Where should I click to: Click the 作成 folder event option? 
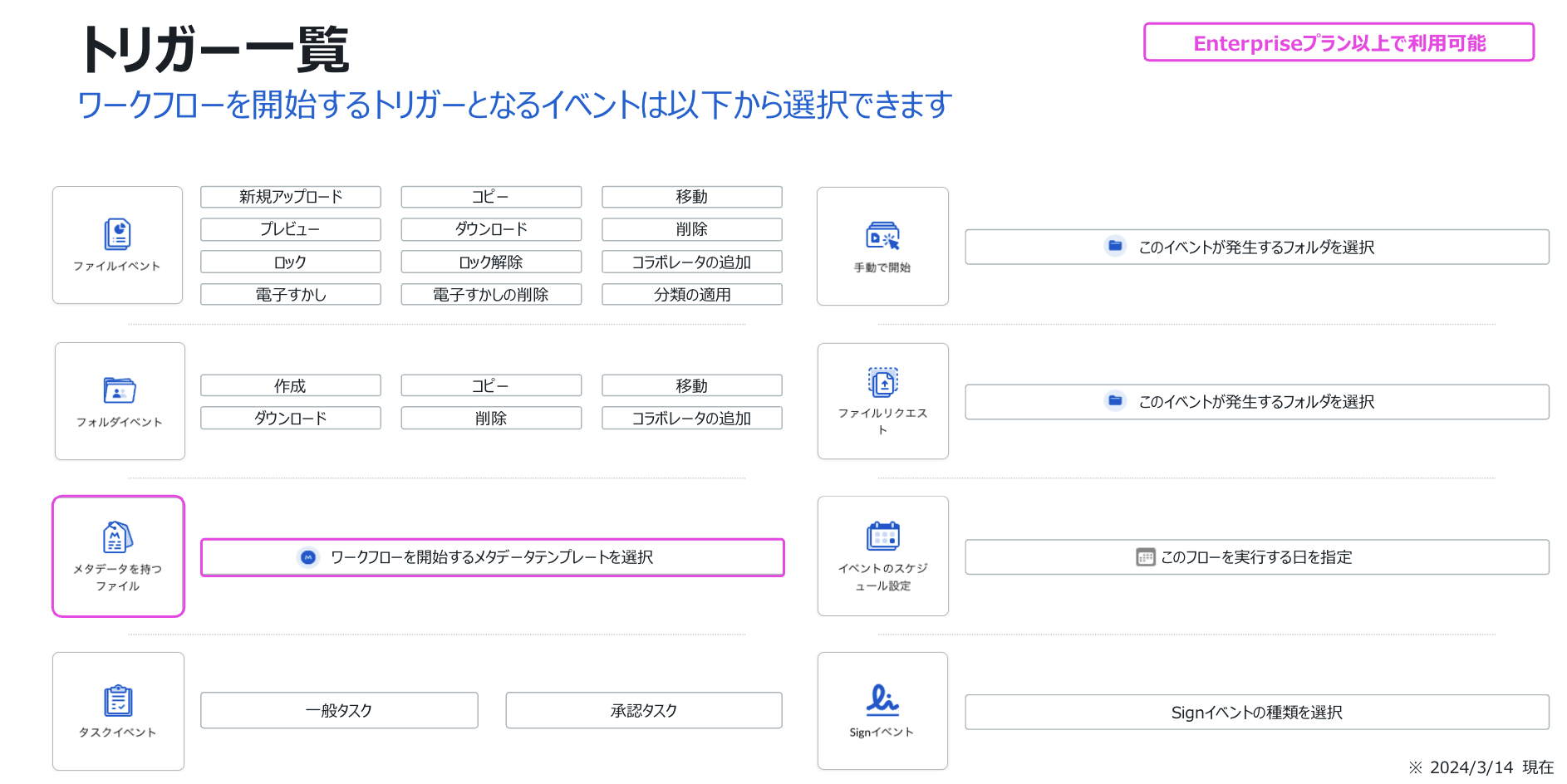(291, 386)
